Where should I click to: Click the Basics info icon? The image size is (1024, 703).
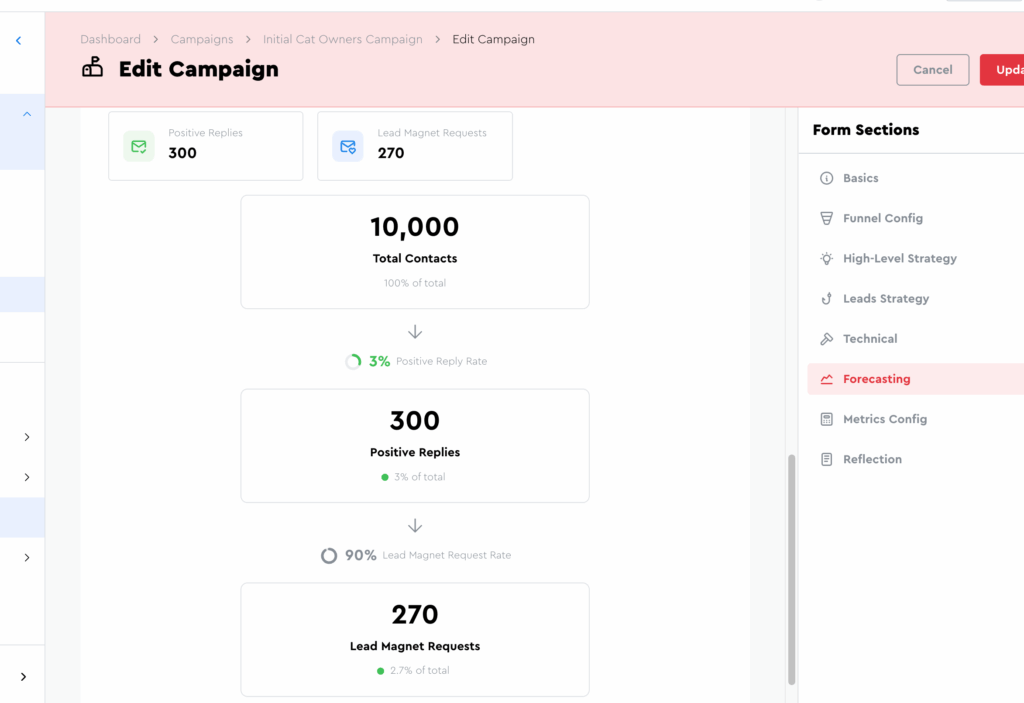click(826, 178)
